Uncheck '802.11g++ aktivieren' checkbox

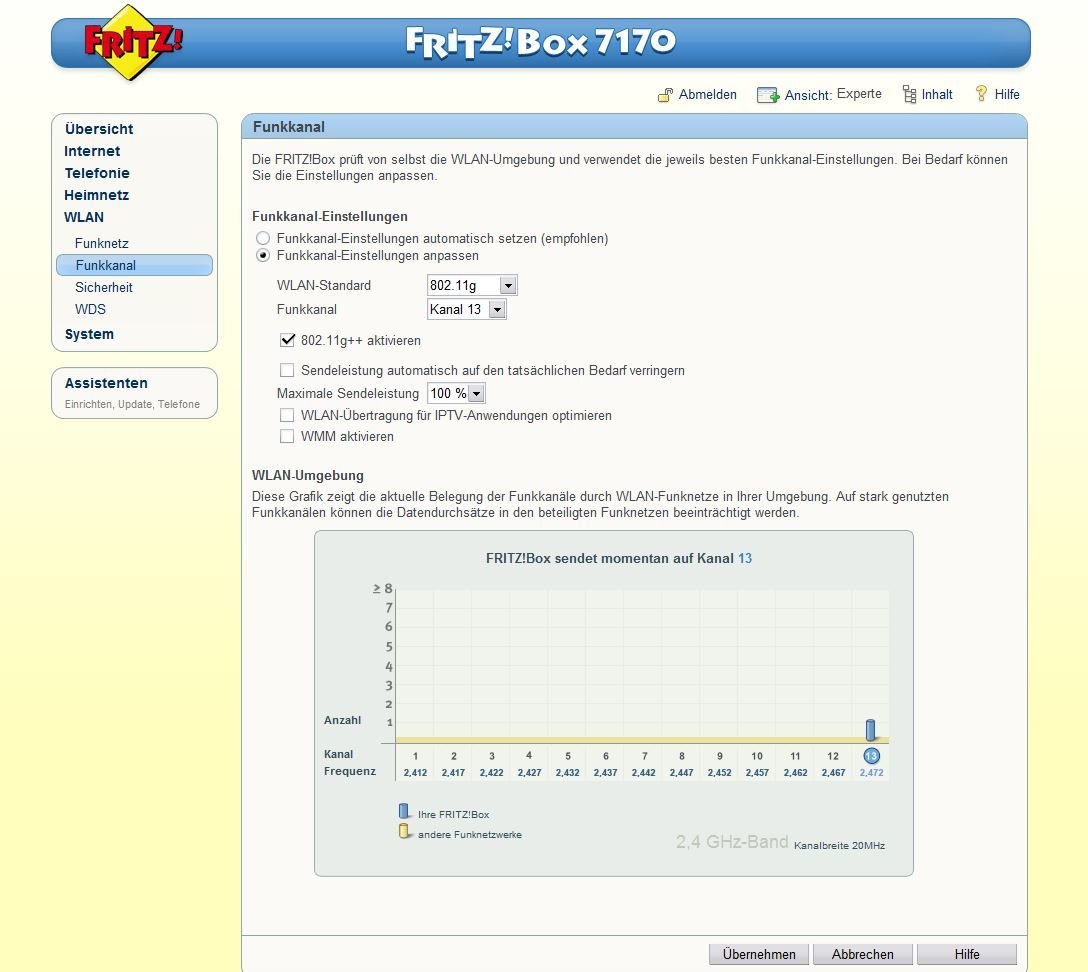[x=287, y=341]
